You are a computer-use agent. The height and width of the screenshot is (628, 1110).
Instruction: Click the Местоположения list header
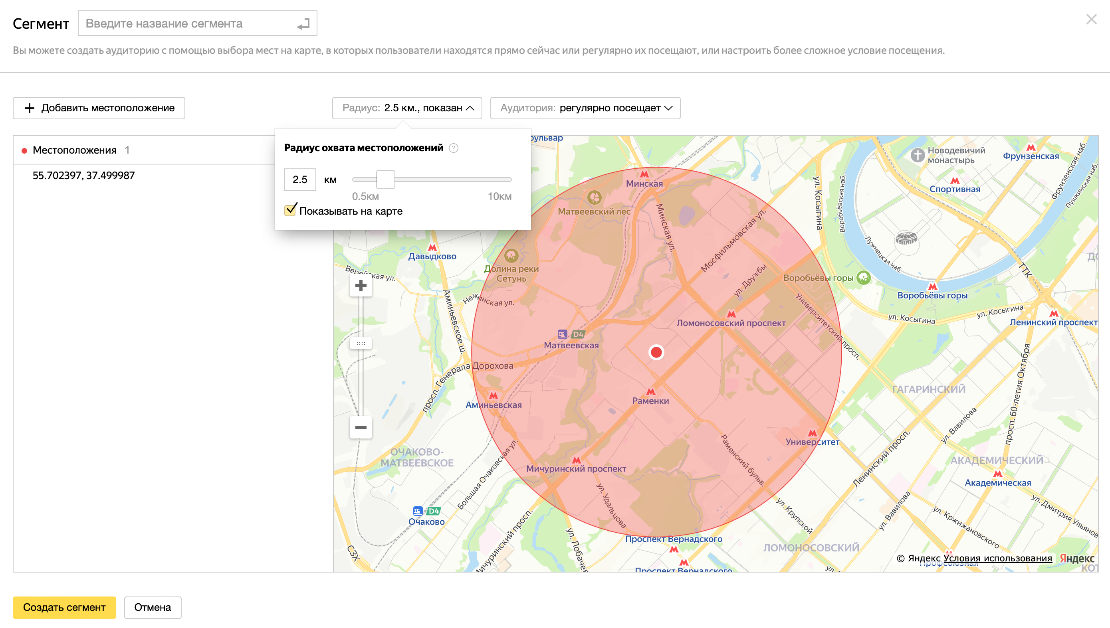pos(74,150)
